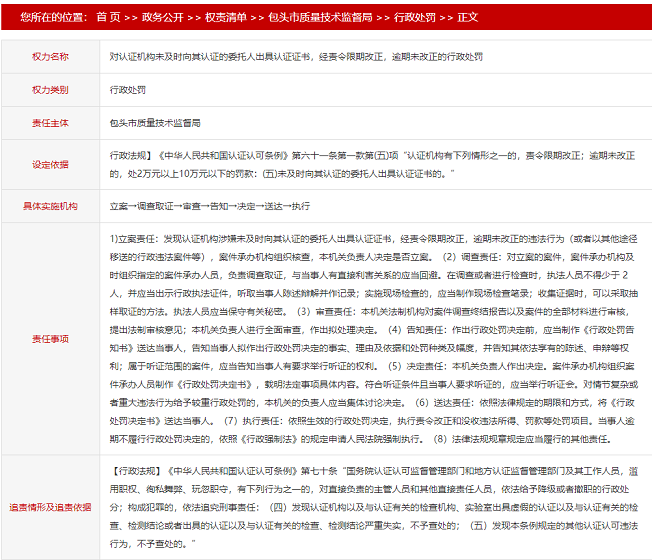Open 包头市质量技术监督局 in the breadcrumb path
652x560 pixels.
click(318, 17)
